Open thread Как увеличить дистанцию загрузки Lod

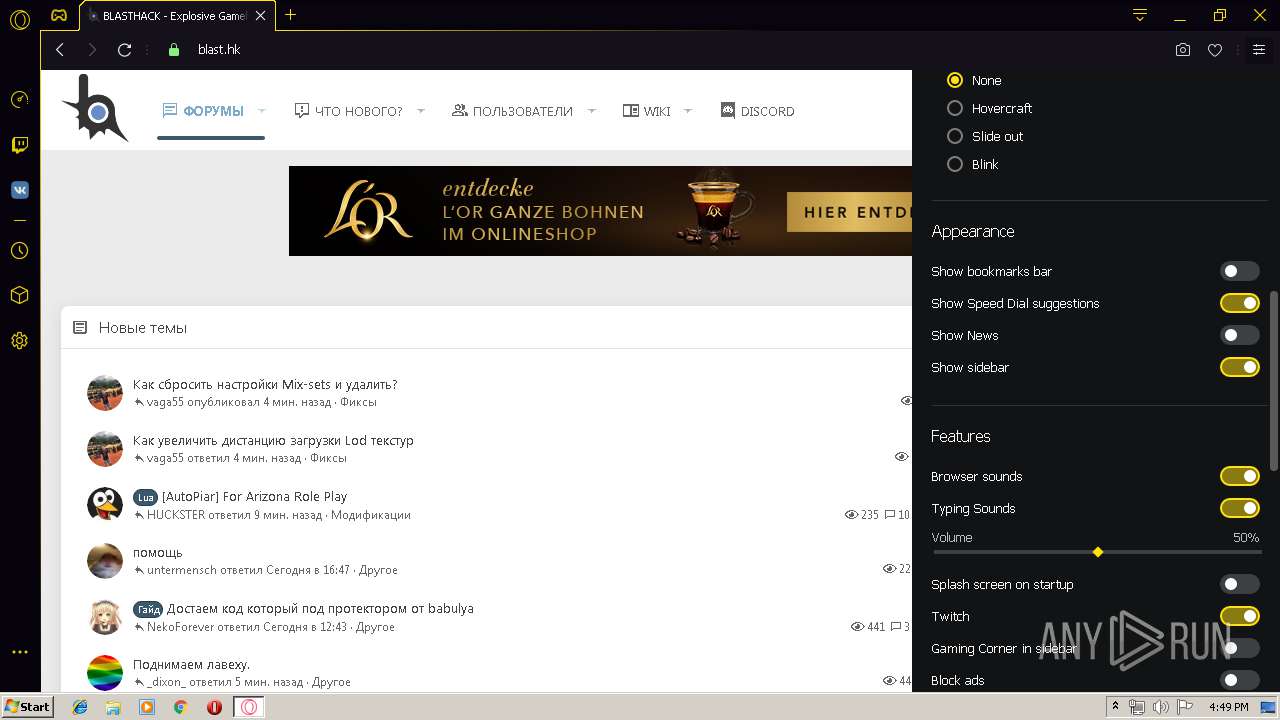click(x=273, y=440)
